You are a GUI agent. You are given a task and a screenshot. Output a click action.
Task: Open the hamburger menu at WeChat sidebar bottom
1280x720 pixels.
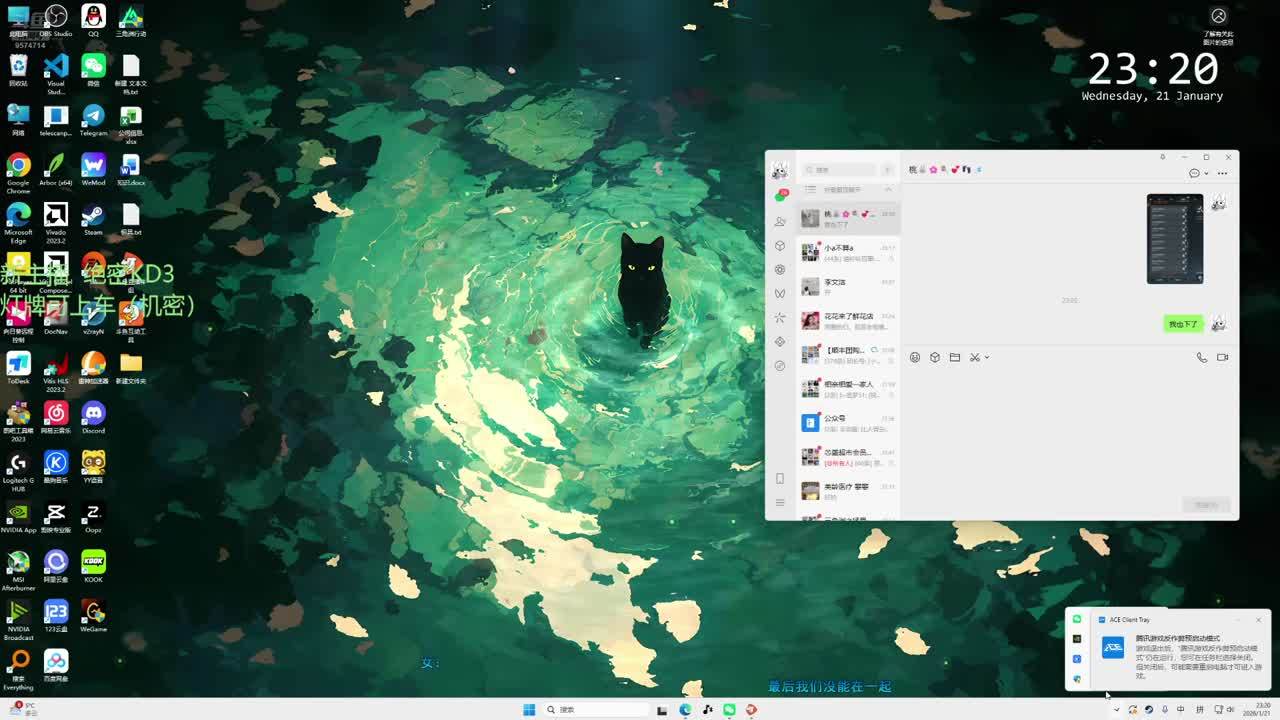(780, 502)
